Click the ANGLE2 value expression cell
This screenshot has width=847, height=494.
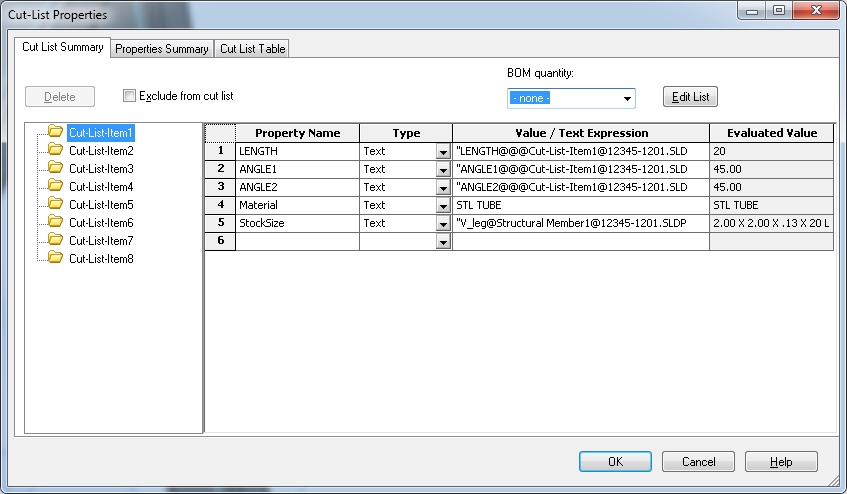pos(581,187)
